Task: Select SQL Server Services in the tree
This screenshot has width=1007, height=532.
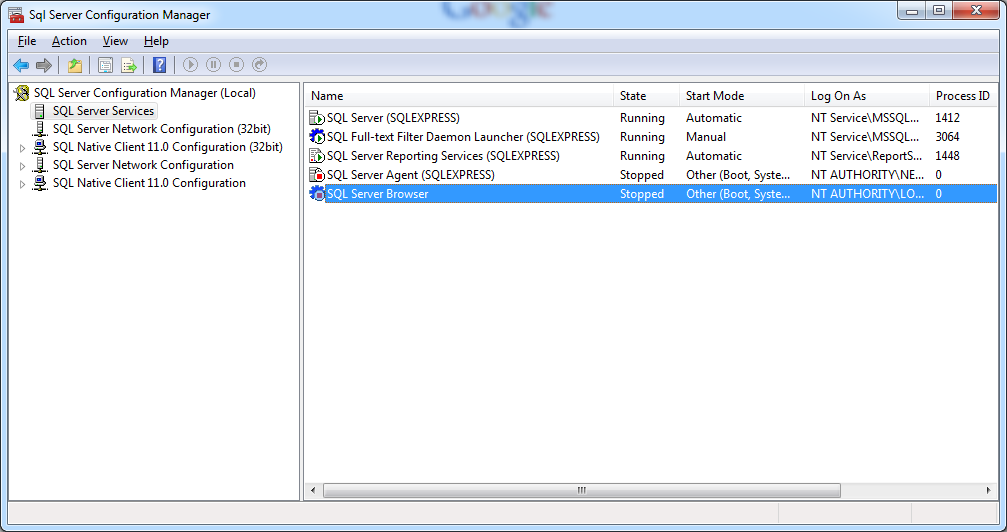Action: [103, 111]
